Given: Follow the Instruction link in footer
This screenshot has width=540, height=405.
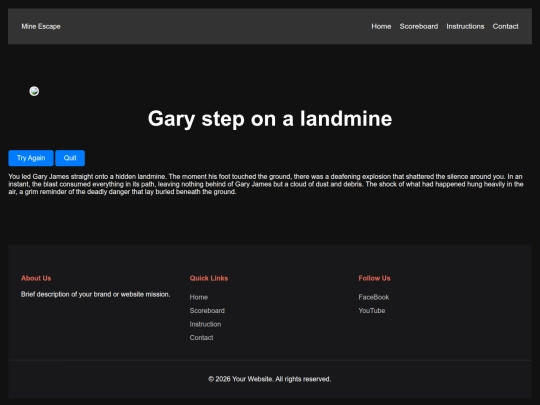Looking at the screenshot, I should click(x=205, y=324).
